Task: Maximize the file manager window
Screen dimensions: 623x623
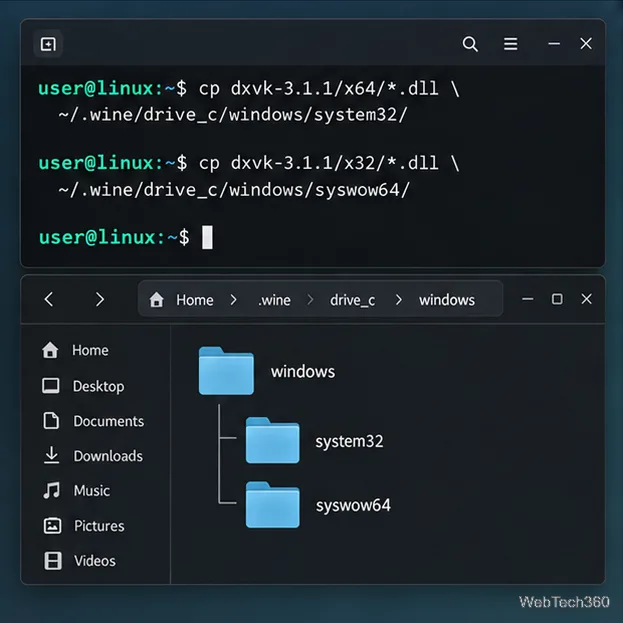Action: 557,299
